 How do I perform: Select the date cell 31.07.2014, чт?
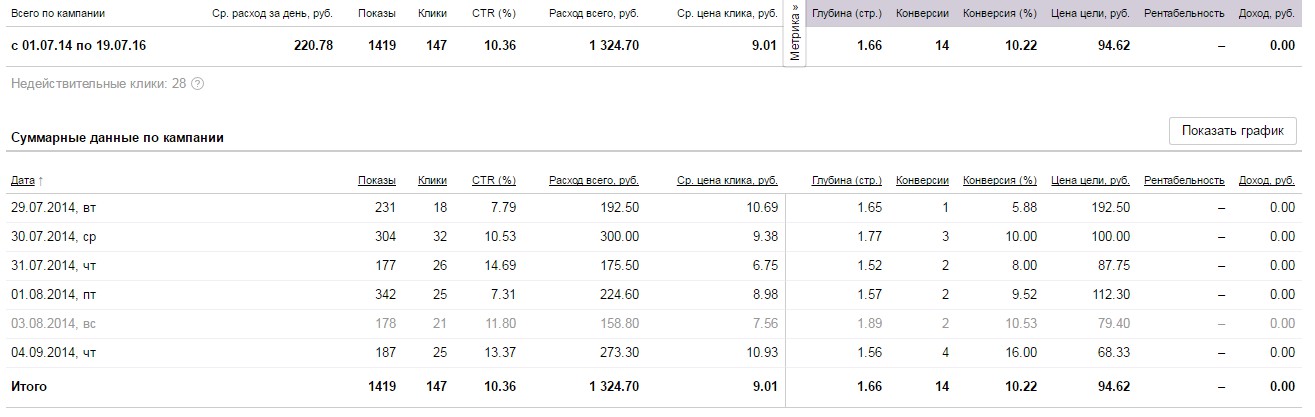[53, 266]
